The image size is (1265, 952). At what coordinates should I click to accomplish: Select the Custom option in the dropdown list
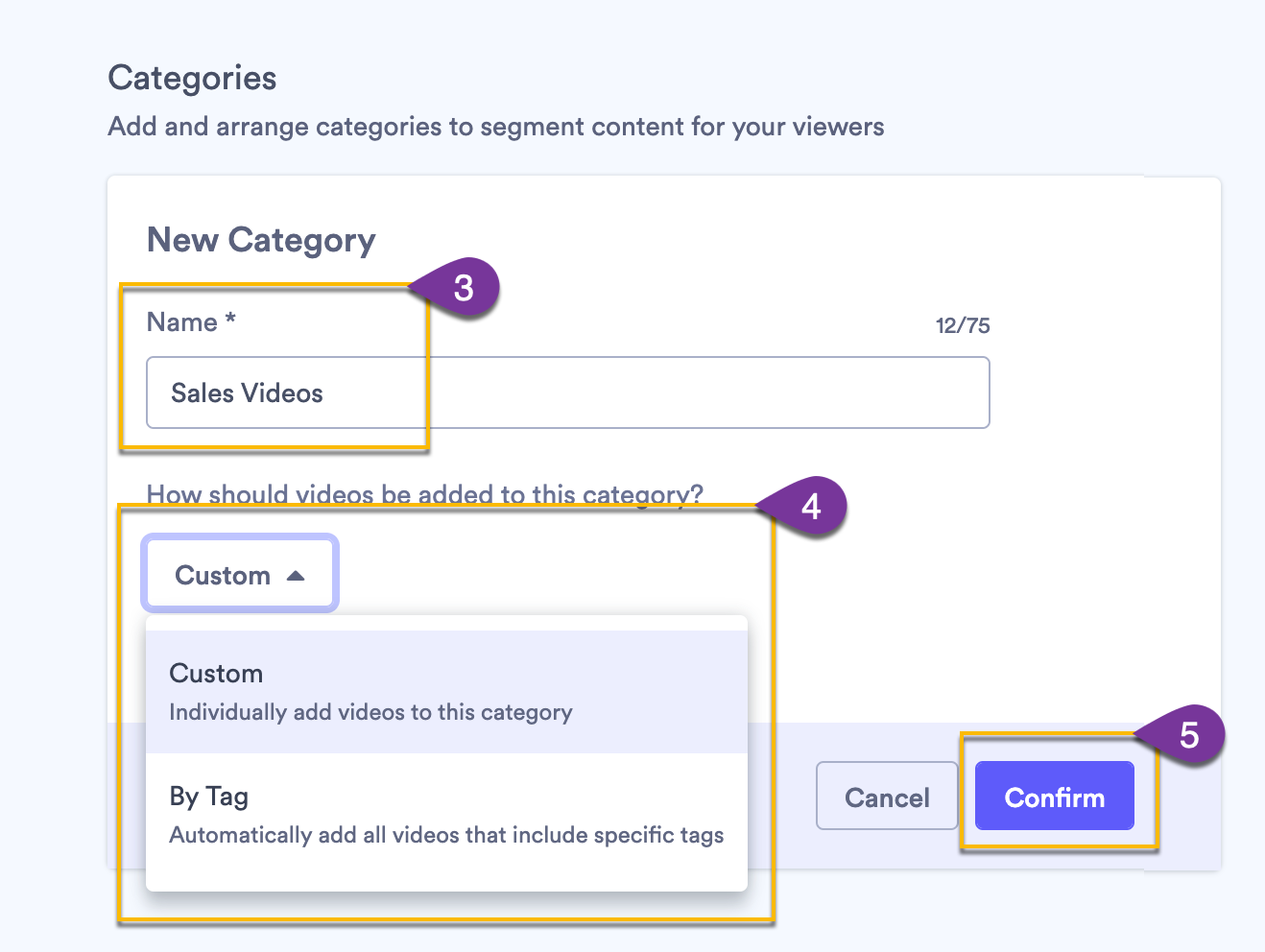tap(446, 692)
